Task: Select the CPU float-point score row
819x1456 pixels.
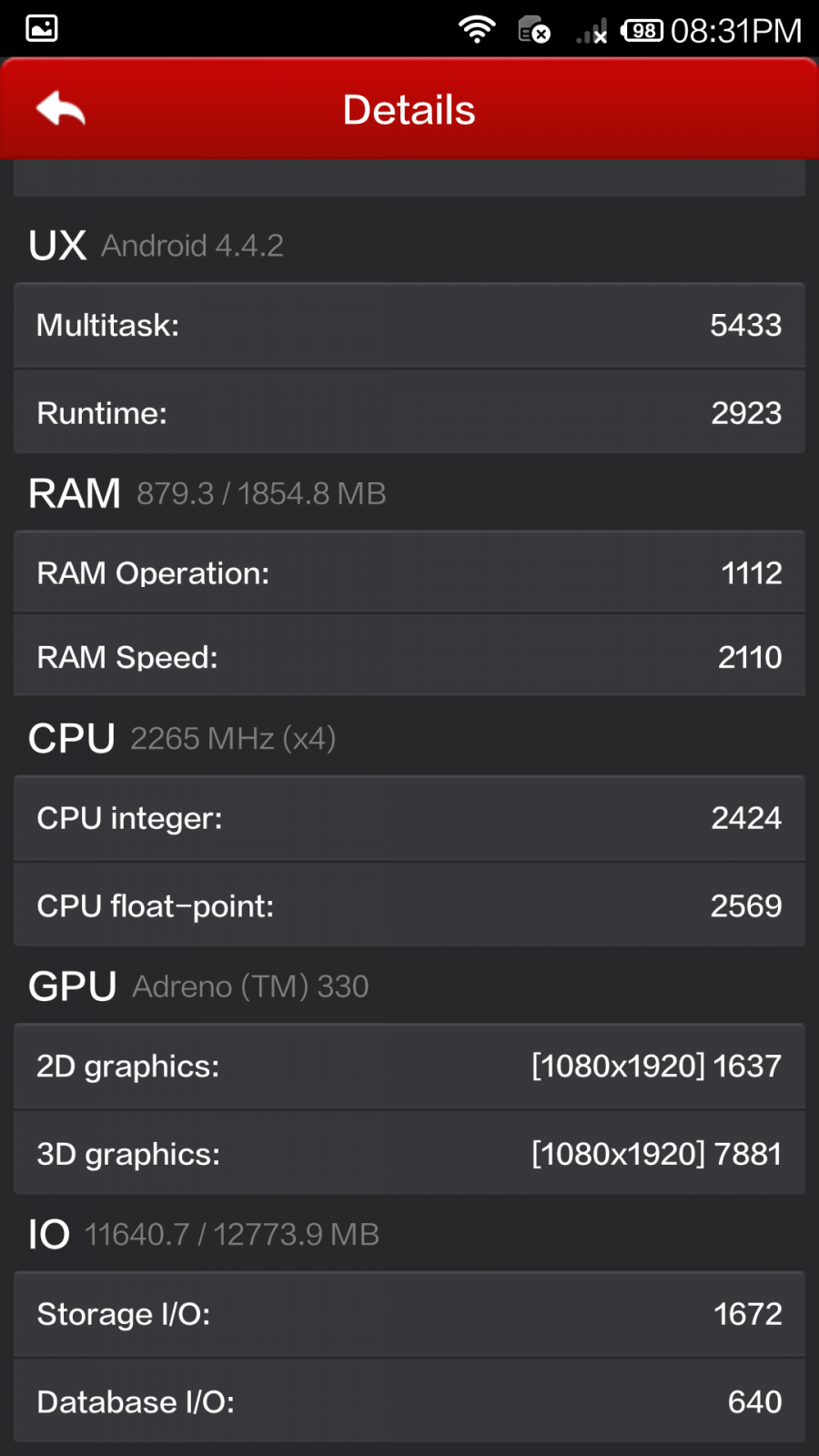Action: click(x=409, y=905)
